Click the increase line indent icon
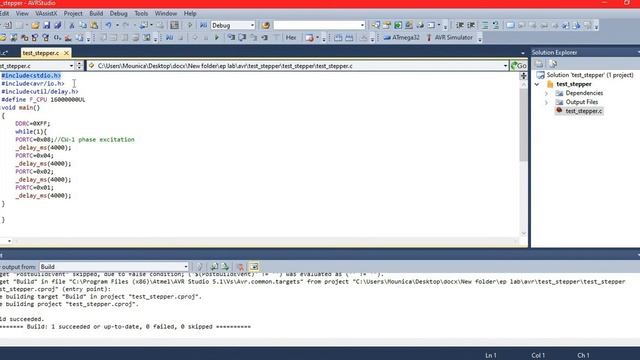Viewport: 640px width, 360px height. 471,25
